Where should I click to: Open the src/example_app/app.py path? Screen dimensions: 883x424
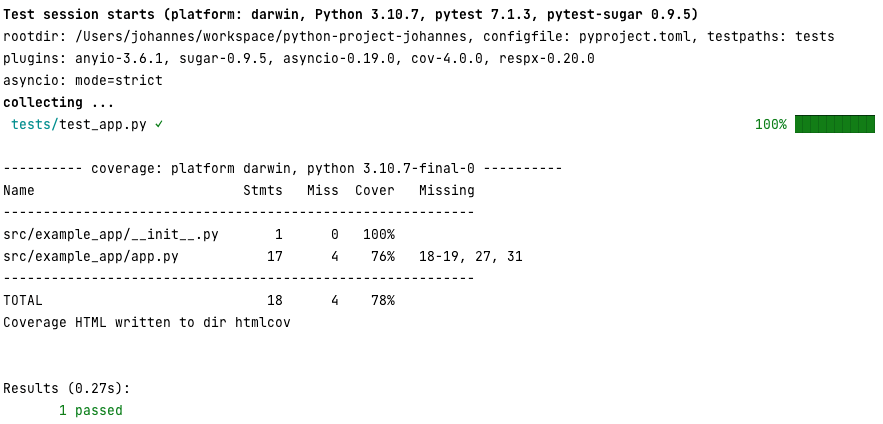[91, 256]
